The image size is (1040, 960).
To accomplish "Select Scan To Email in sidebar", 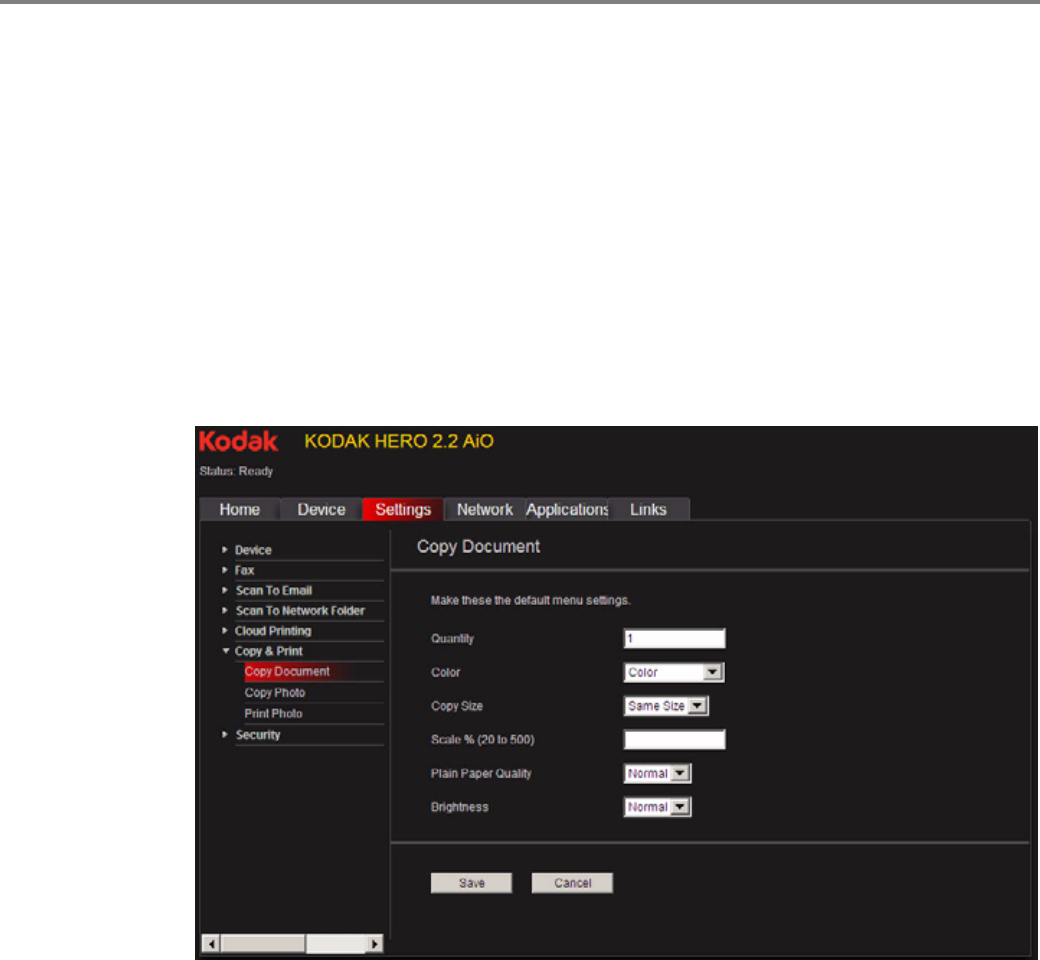I will 273,590.
